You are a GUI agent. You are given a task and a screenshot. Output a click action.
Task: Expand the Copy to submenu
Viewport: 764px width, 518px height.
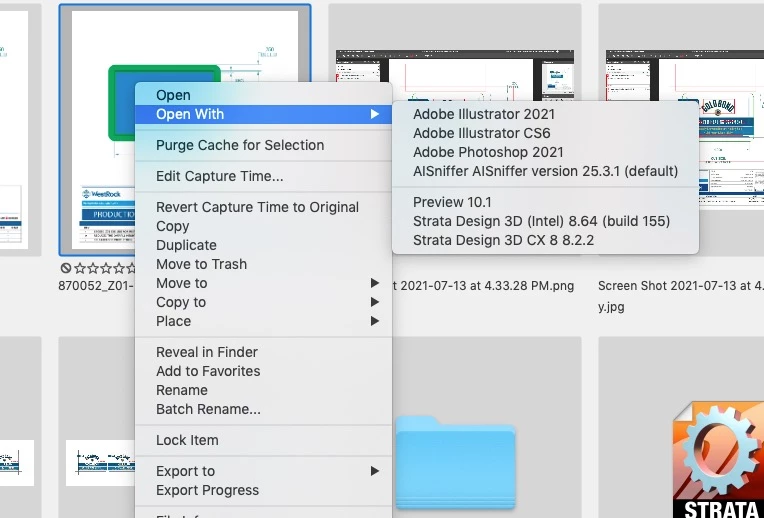tap(263, 302)
